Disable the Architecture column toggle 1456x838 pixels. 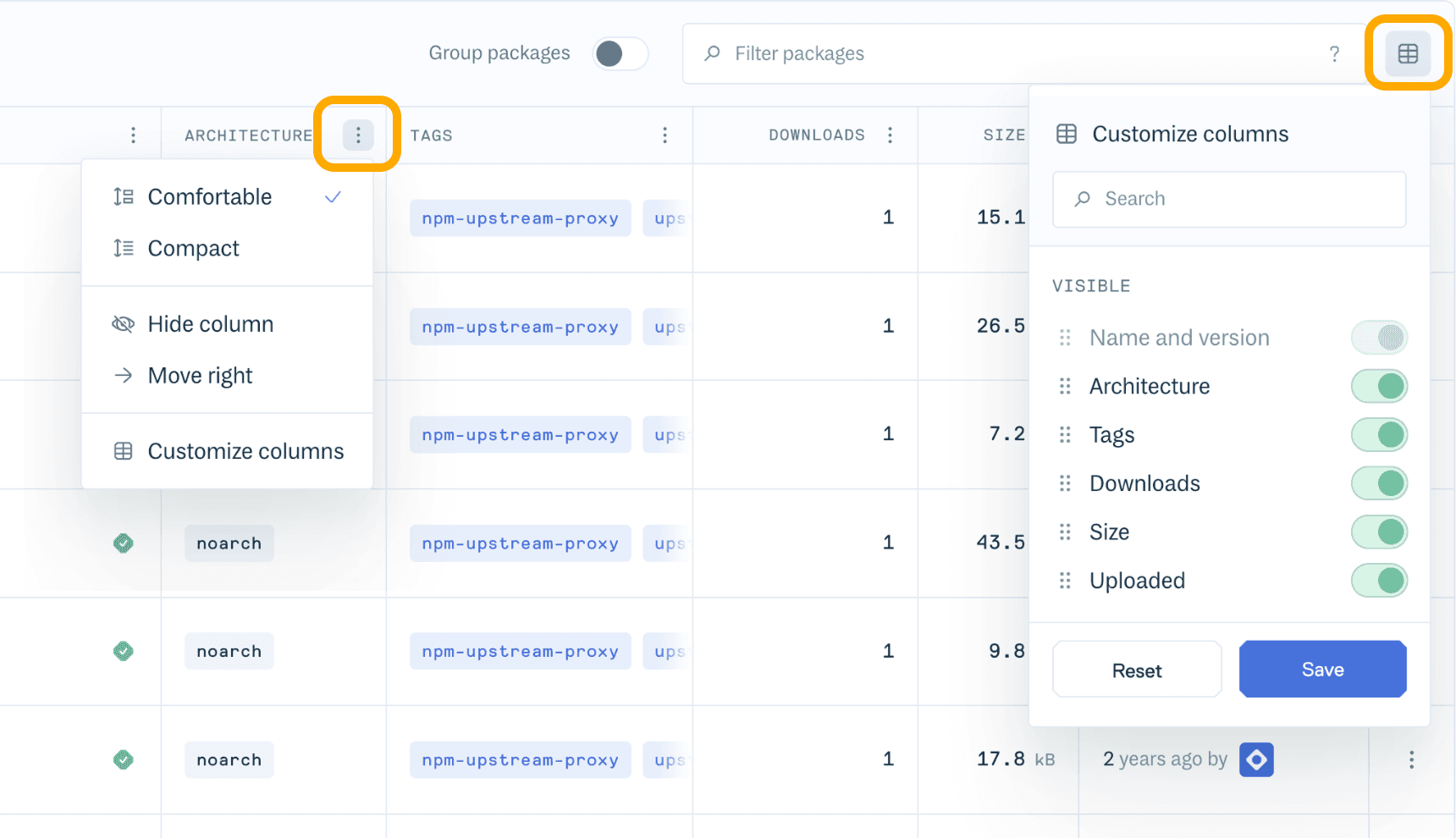pyautogui.click(x=1379, y=387)
